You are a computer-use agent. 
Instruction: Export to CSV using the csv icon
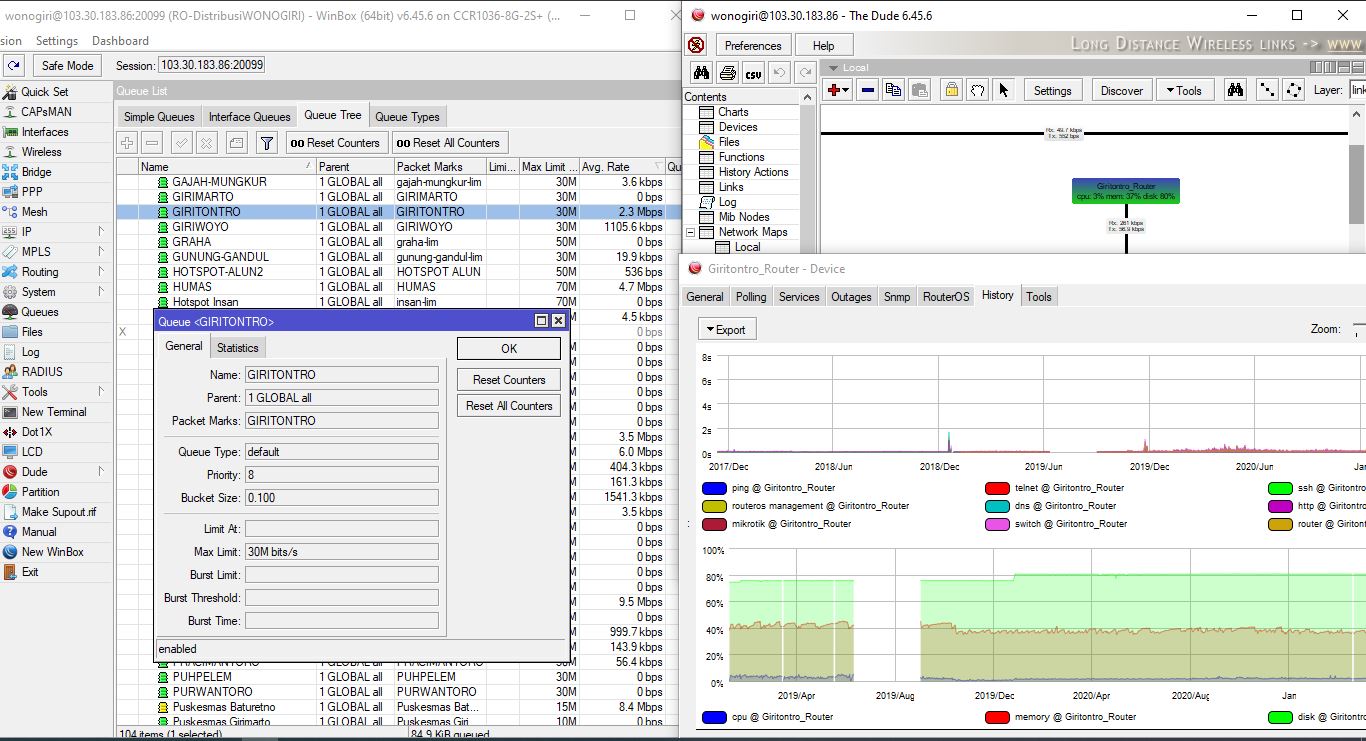tap(753, 73)
